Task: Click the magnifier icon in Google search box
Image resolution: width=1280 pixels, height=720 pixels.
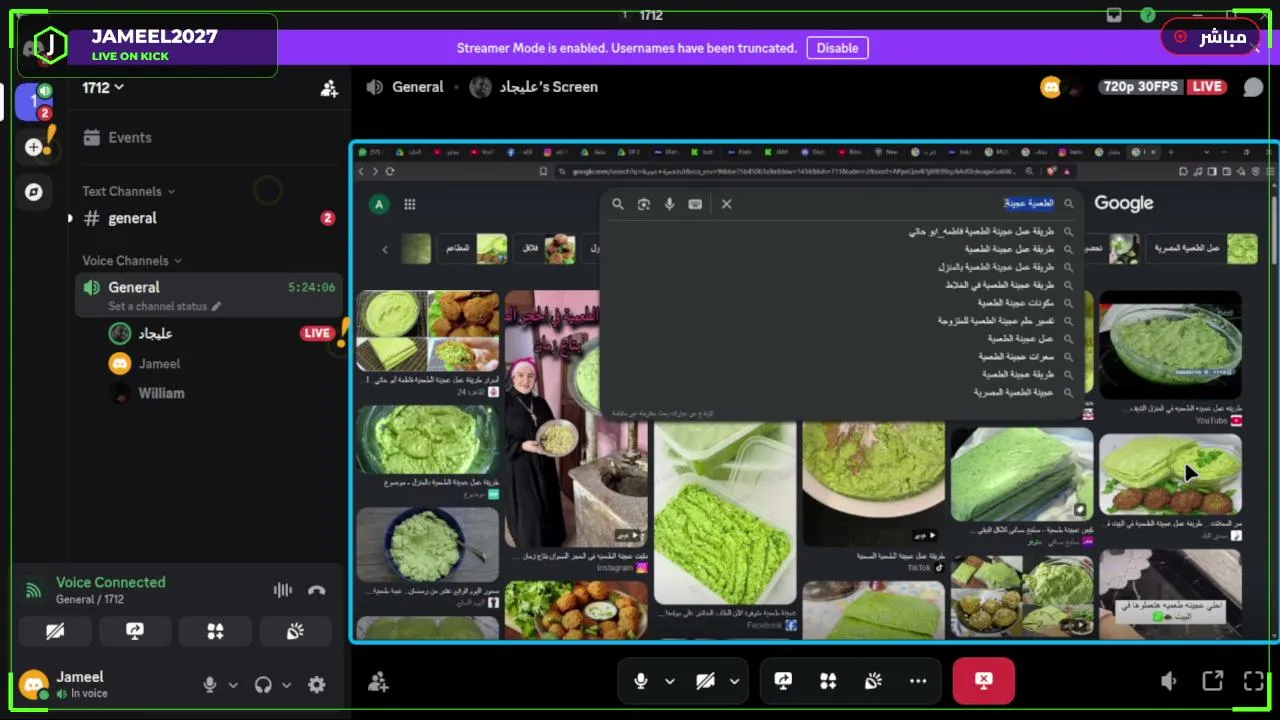Action: 618,204
